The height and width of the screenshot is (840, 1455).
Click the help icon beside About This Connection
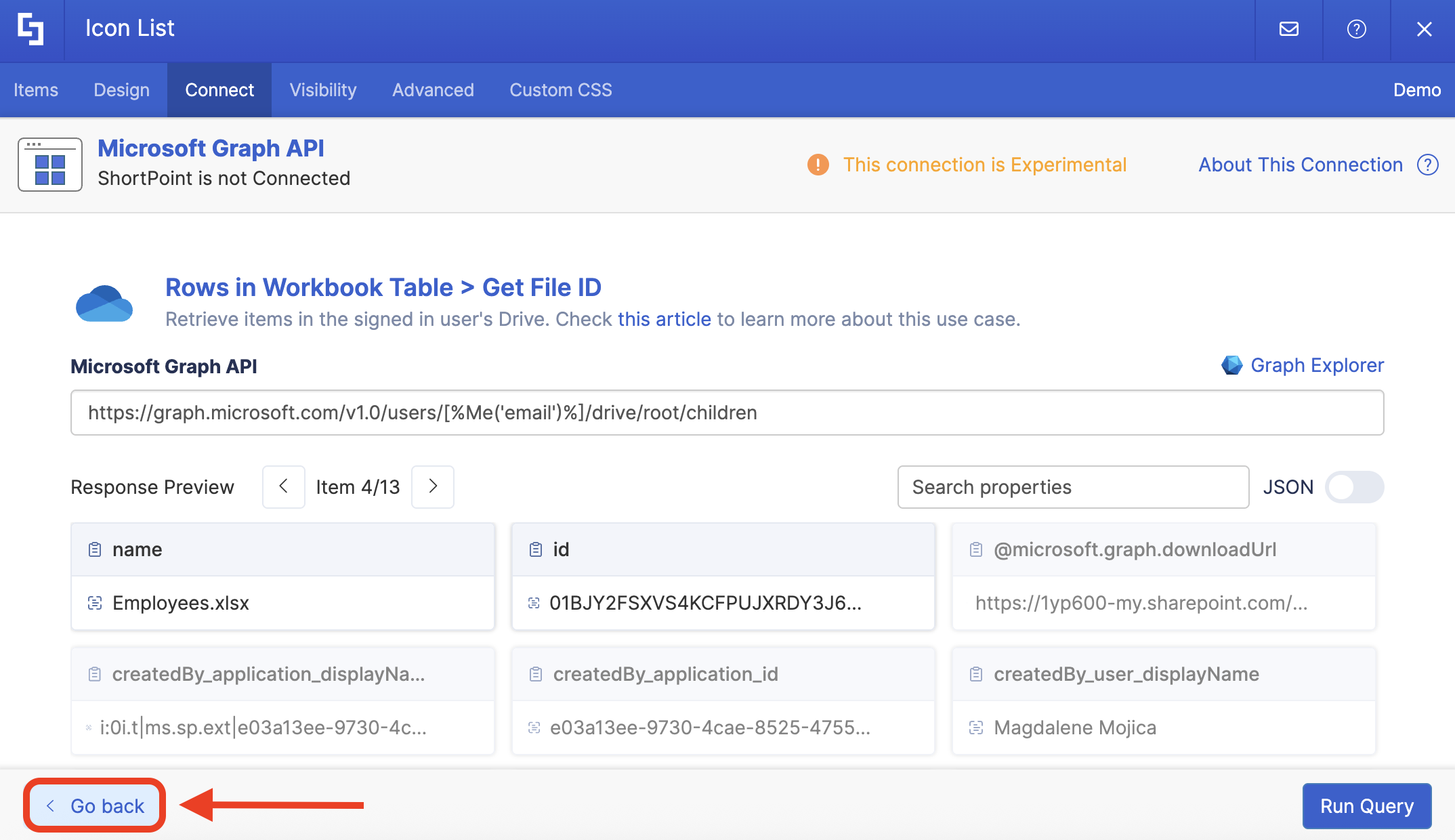coord(1427,165)
